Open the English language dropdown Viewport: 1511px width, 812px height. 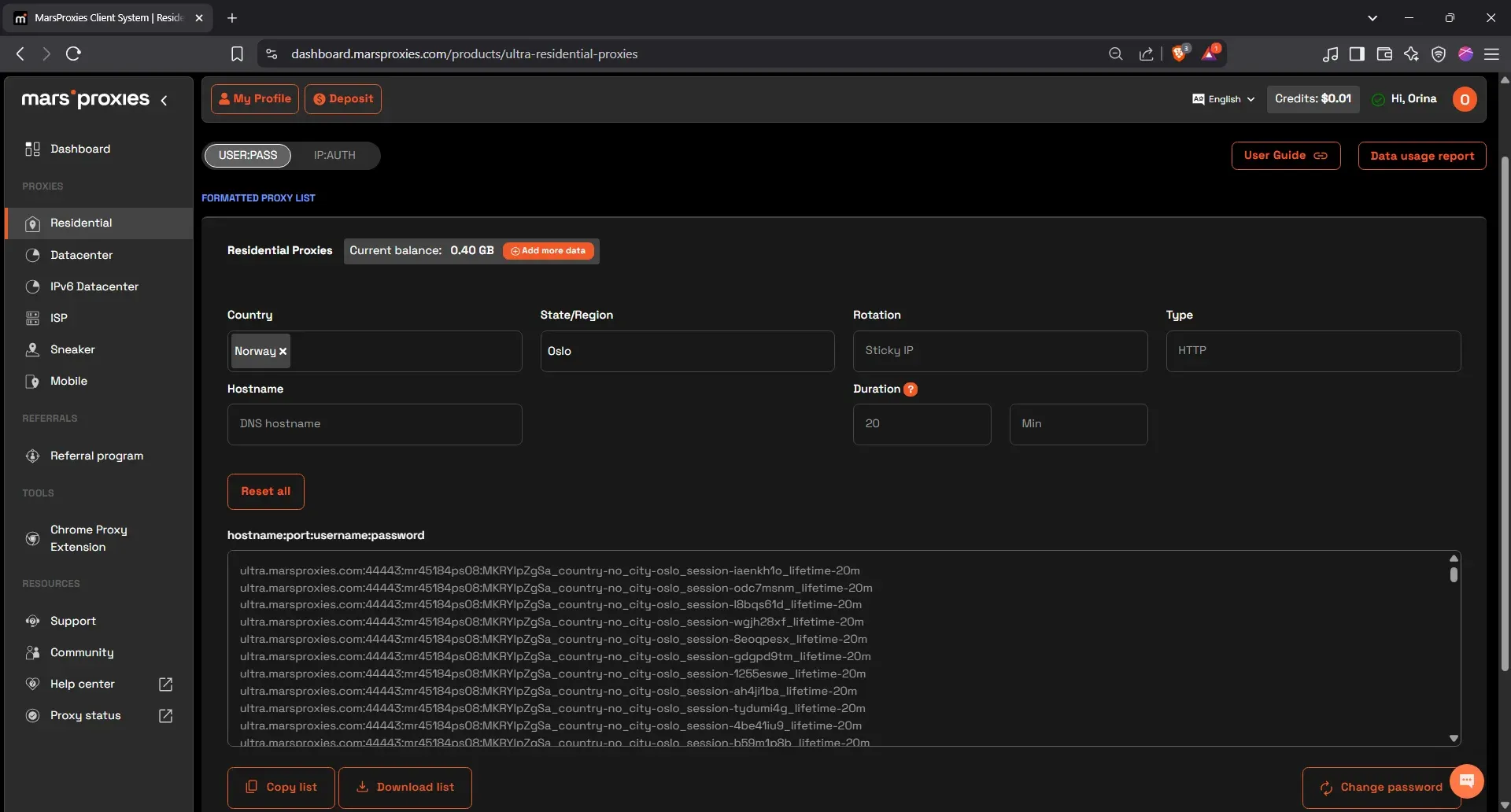pos(1223,99)
